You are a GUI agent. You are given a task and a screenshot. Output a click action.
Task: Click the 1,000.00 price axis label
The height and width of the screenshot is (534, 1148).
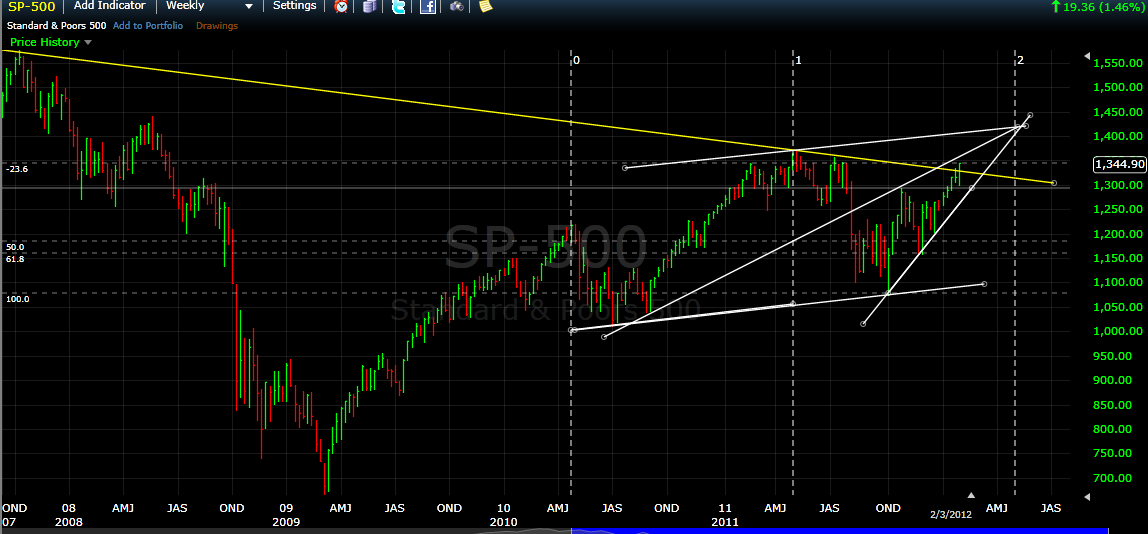click(x=1118, y=331)
